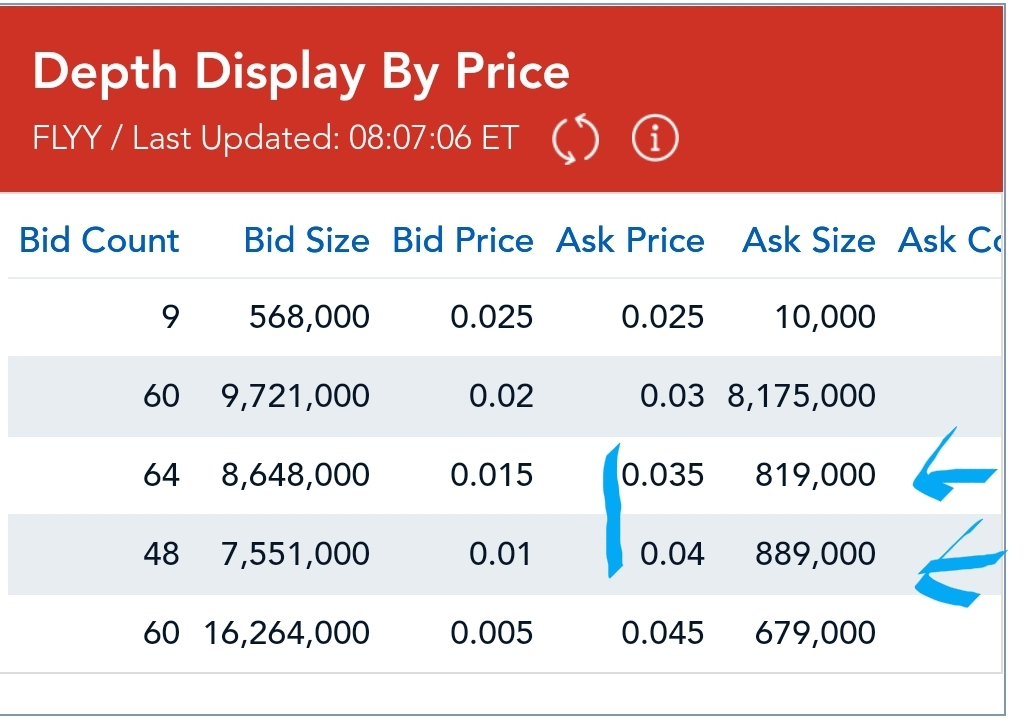Click the Depth Display By Price title
Screen dimensions: 1029x719
301,72
